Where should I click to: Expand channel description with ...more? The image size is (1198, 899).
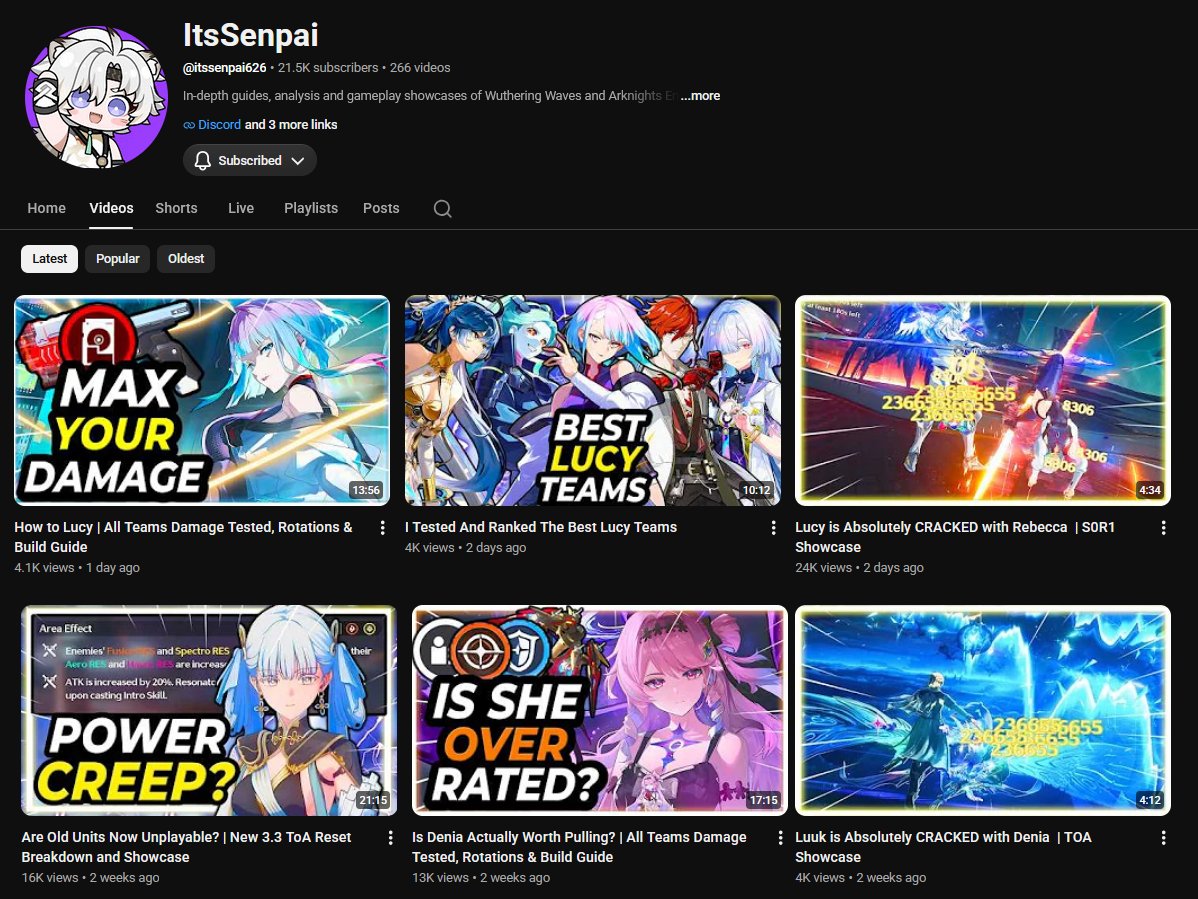[700, 95]
